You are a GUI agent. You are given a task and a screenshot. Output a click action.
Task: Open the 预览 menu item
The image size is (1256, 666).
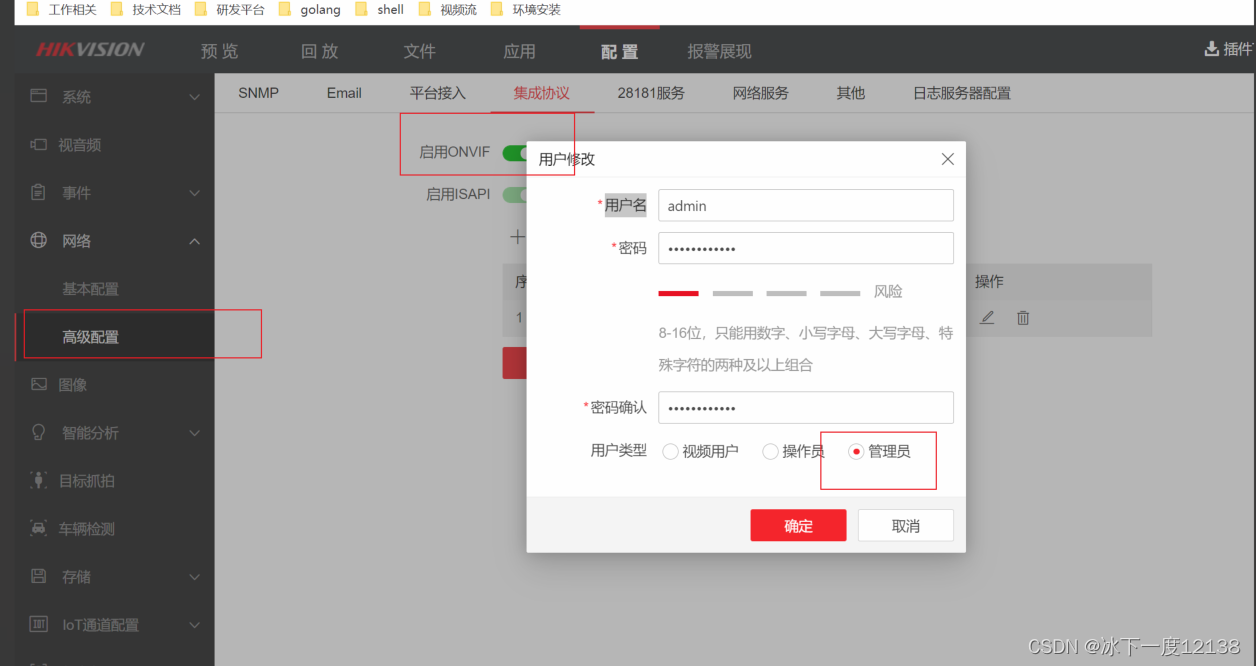pos(219,51)
